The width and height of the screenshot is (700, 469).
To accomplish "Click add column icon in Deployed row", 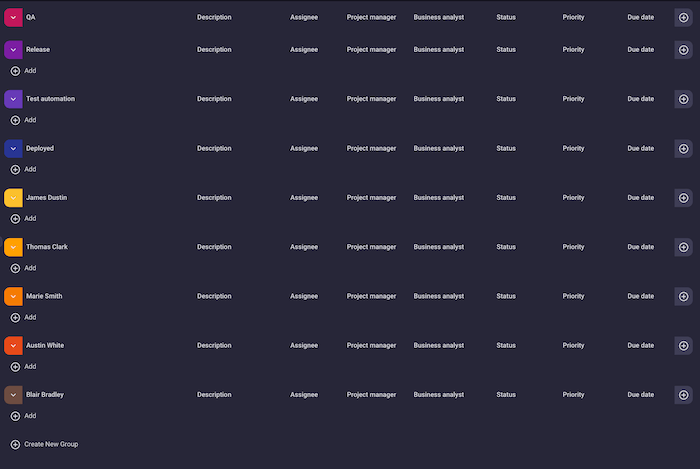I will pyautogui.click(x=683, y=148).
